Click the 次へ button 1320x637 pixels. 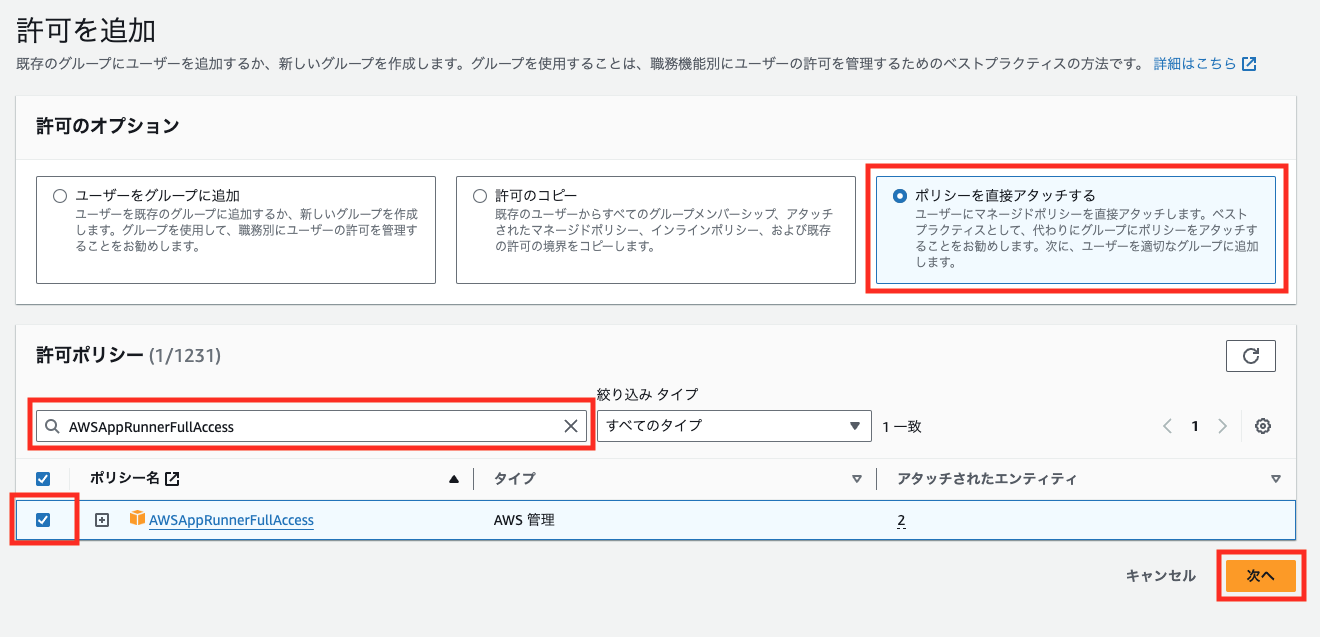point(1260,576)
